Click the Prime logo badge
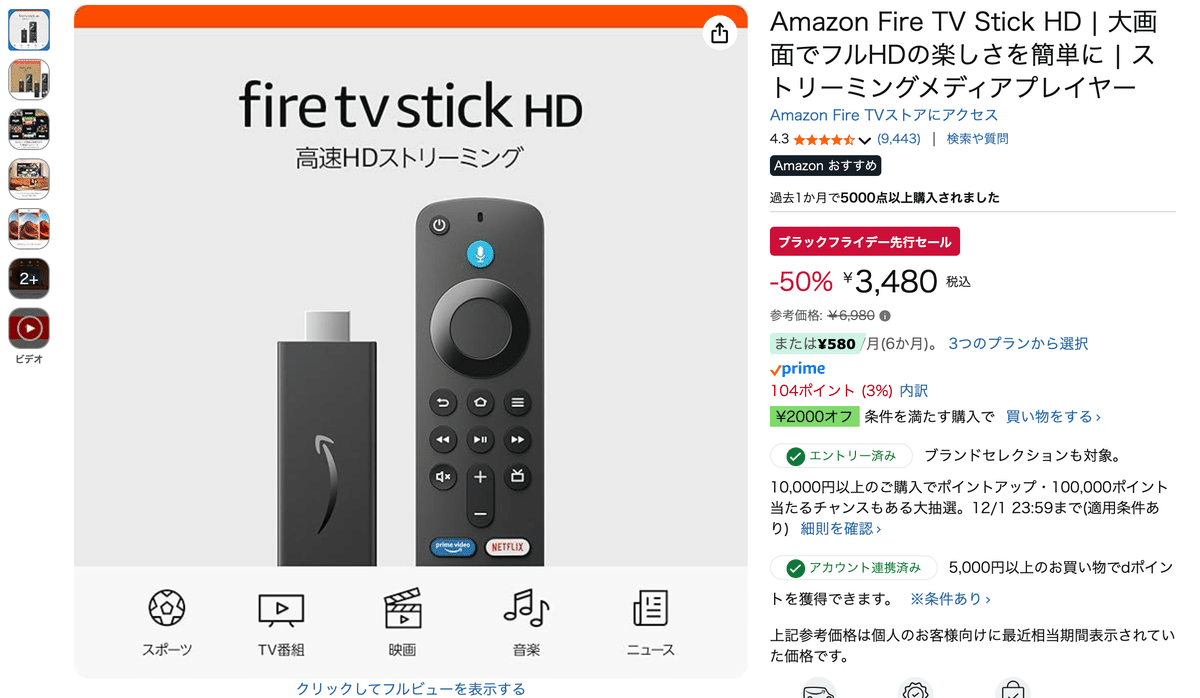Screen dimensions: 1200x698 pyautogui.click(x=797, y=369)
